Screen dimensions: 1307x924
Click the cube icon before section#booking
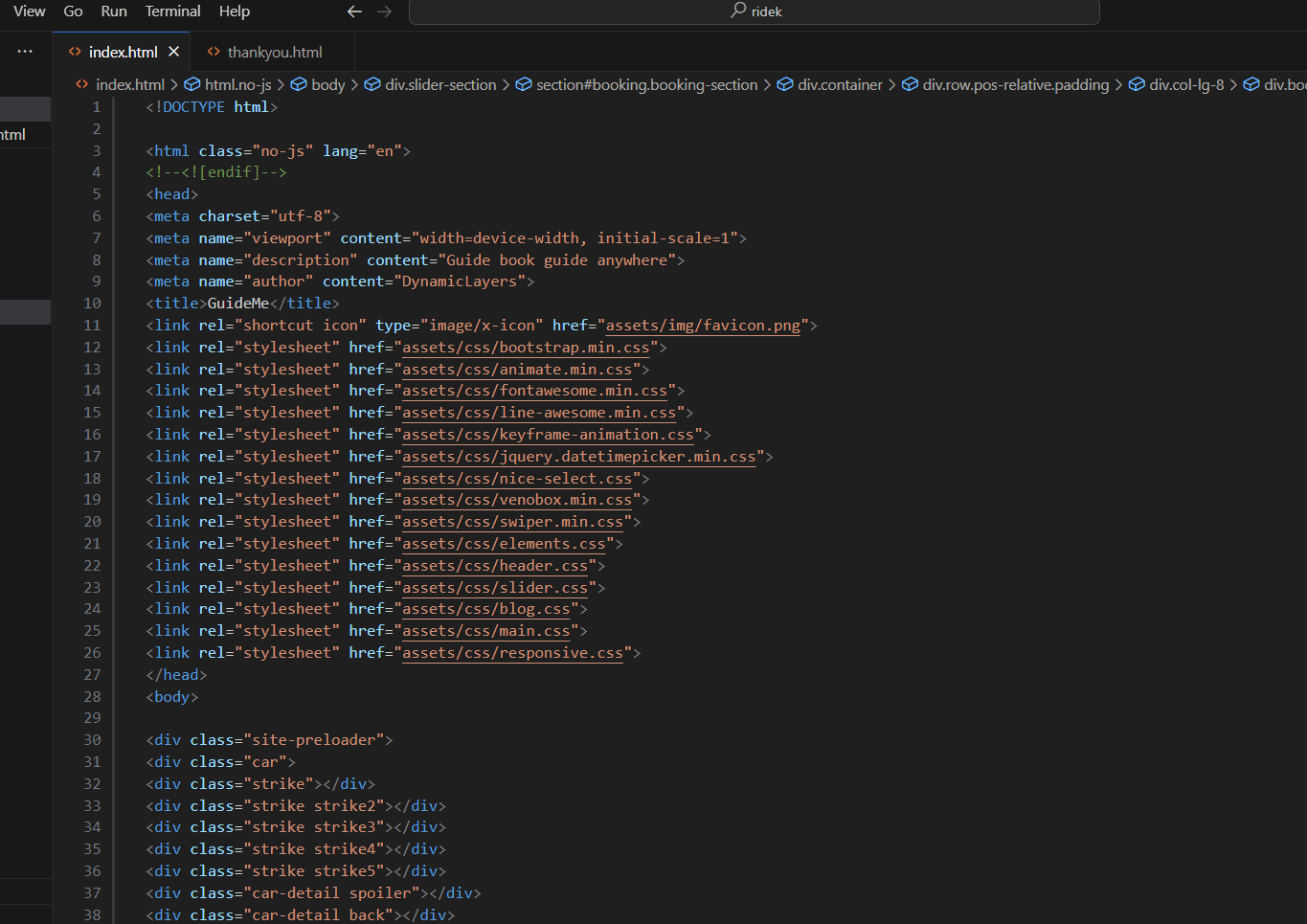click(524, 85)
